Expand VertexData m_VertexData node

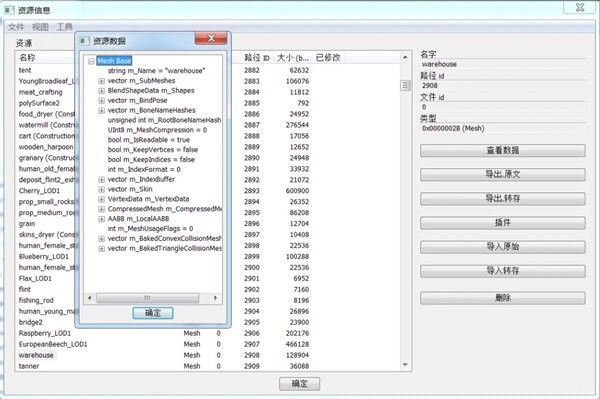pos(101,199)
